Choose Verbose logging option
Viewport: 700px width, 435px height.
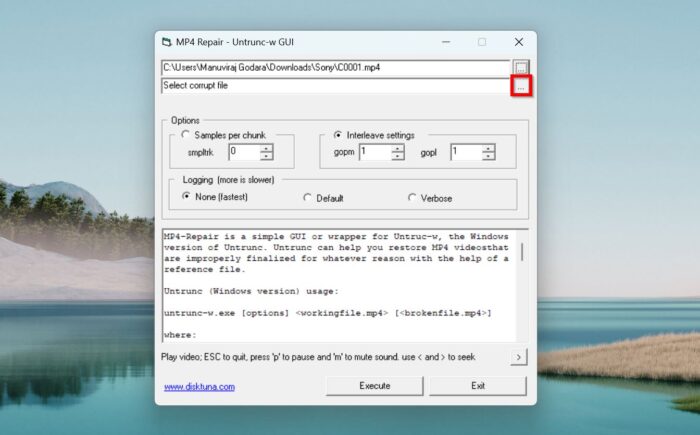(x=412, y=197)
